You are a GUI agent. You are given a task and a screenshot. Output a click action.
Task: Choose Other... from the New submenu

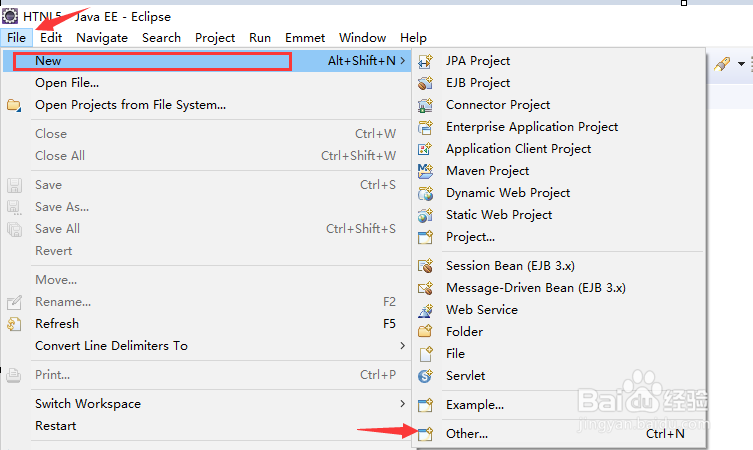point(467,434)
